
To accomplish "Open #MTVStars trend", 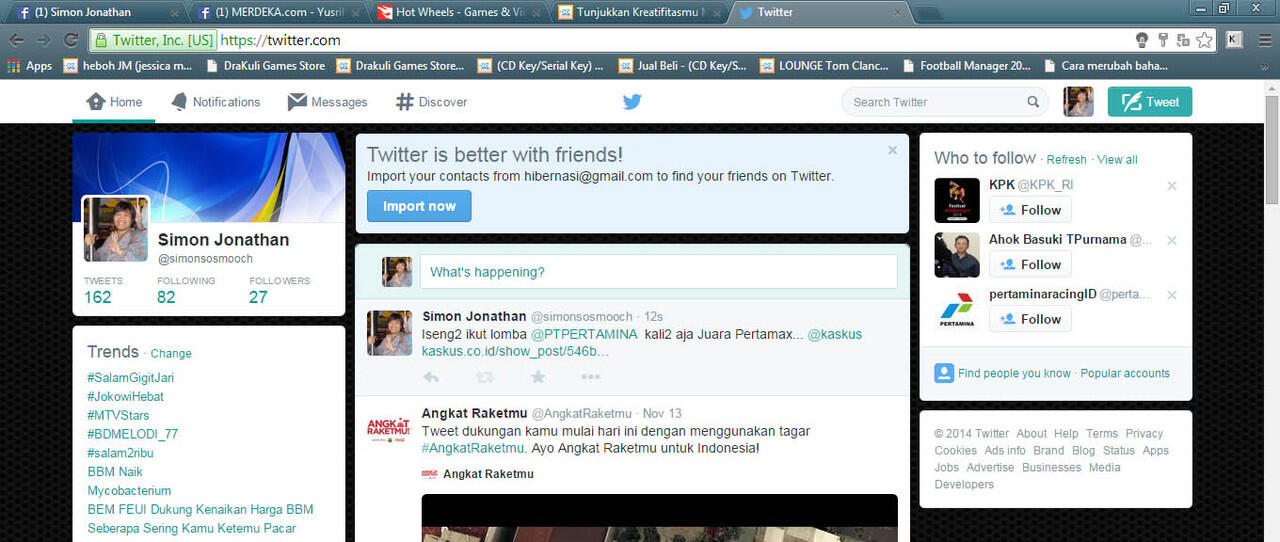I will 118,415.
